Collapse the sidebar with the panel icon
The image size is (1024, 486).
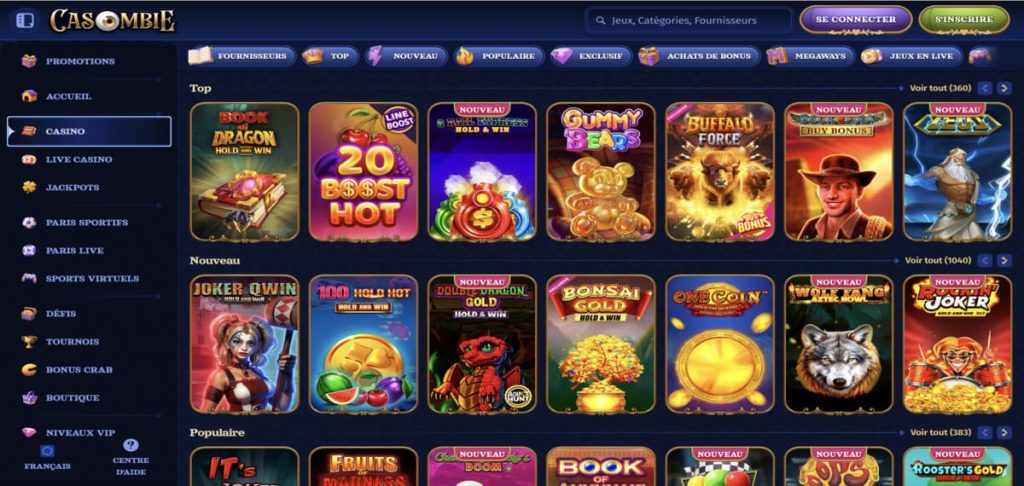point(25,20)
